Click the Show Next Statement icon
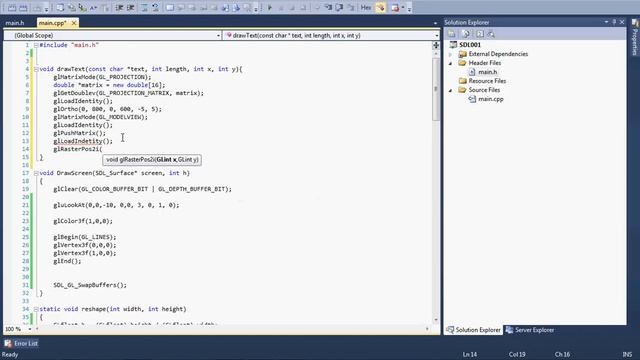Screen dimensions: 640x360 tap(317, 8)
